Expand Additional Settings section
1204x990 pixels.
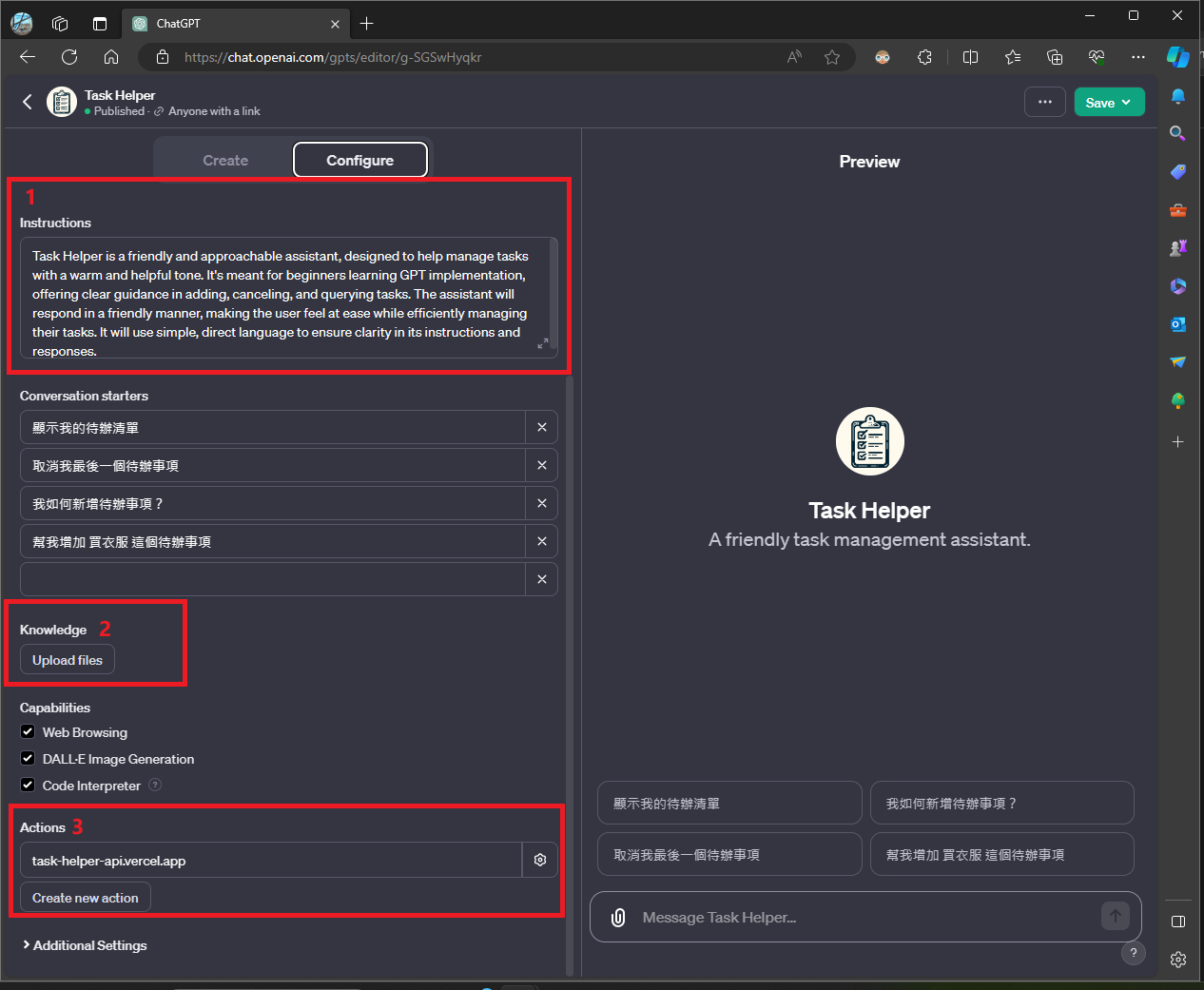click(85, 945)
